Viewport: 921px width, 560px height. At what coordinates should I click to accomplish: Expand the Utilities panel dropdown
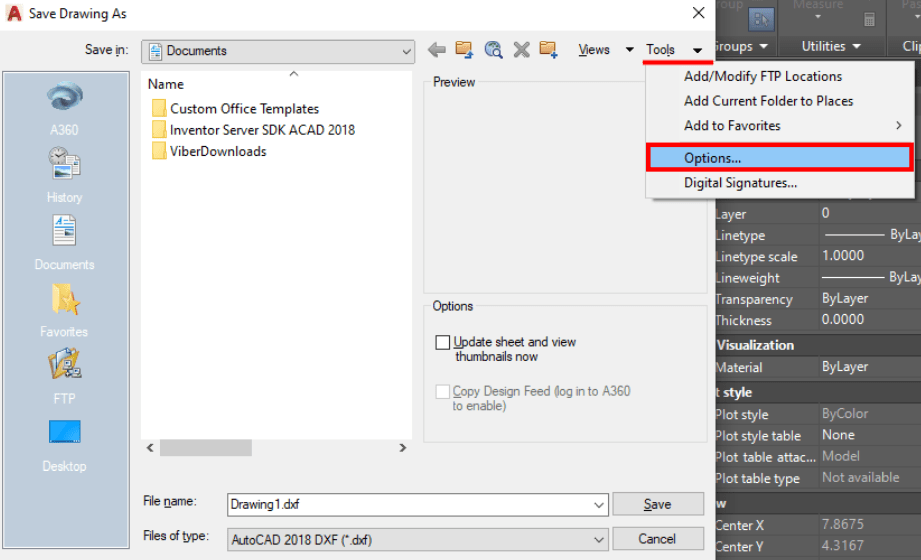point(856,46)
